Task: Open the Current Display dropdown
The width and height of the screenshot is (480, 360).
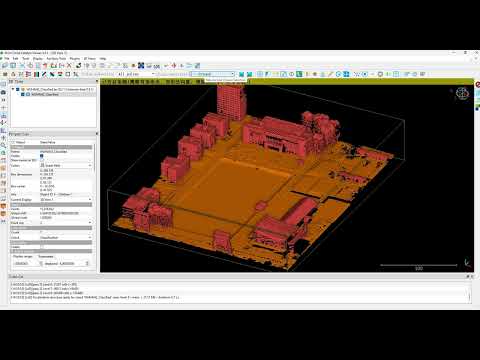Action: [66, 199]
